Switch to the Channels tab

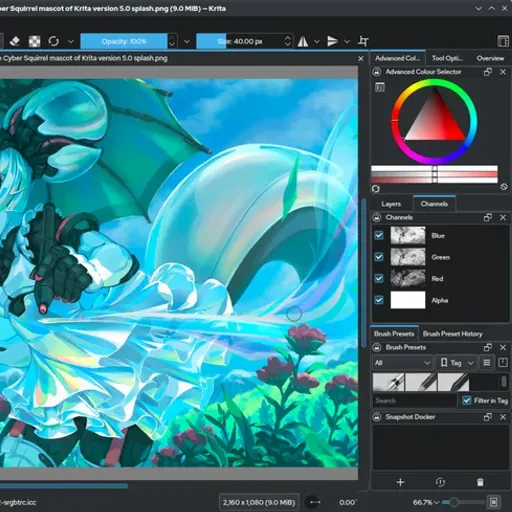tap(434, 204)
